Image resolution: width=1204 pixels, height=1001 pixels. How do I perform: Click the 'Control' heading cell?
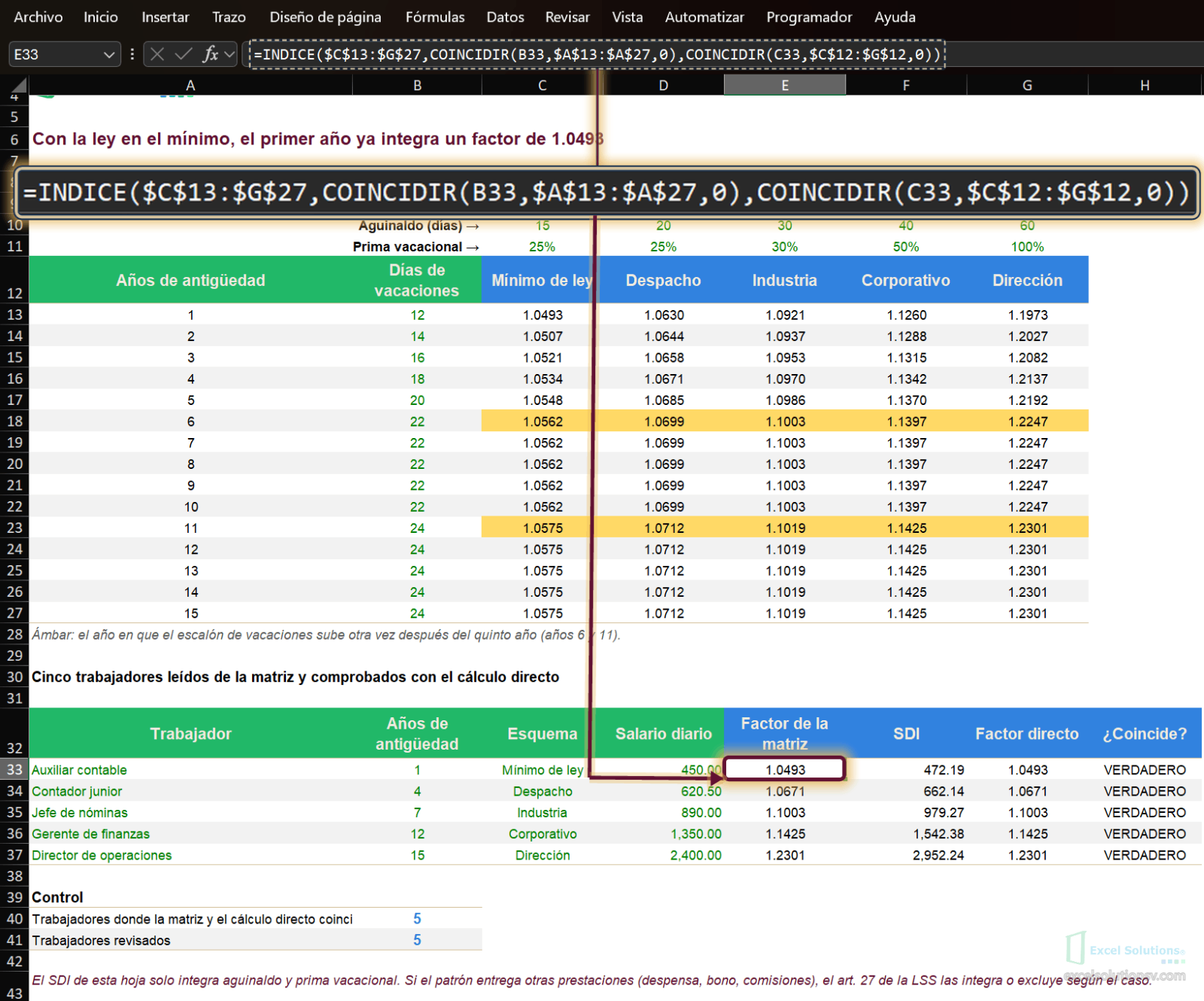190,897
